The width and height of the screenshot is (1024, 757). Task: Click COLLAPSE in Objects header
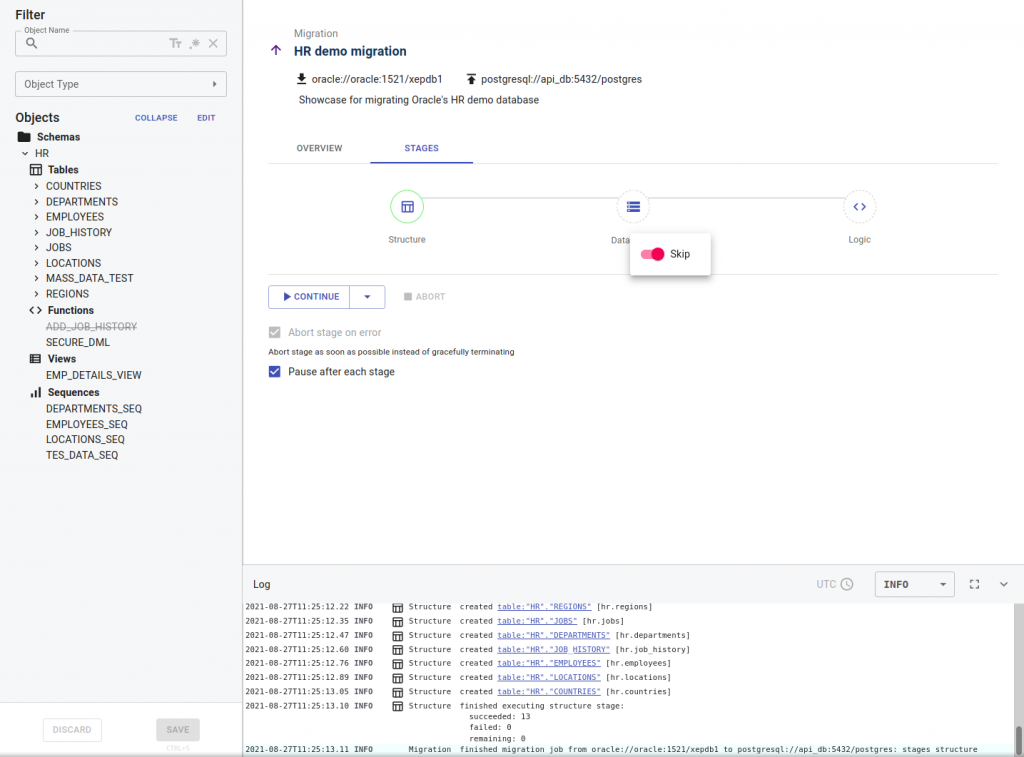point(156,118)
